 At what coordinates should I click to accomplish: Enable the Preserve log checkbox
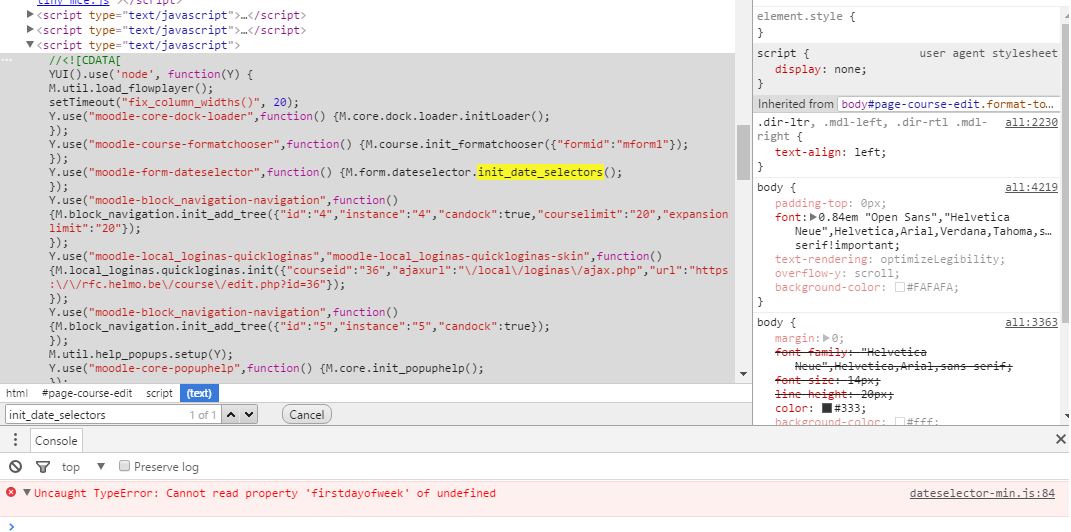(x=124, y=466)
